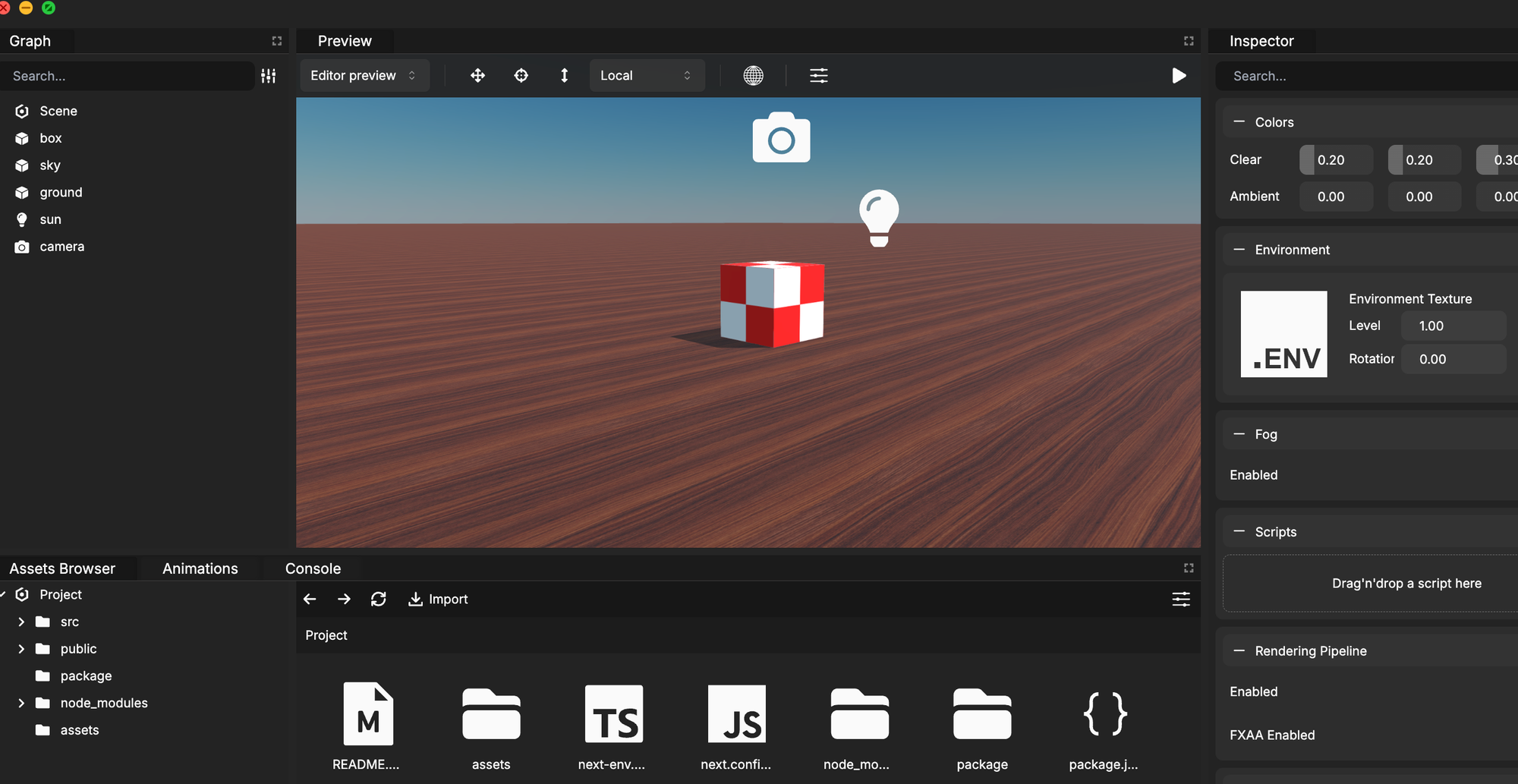Collapse the Fog section
Viewport: 1518px width, 784px height.
pyautogui.click(x=1239, y=434)
